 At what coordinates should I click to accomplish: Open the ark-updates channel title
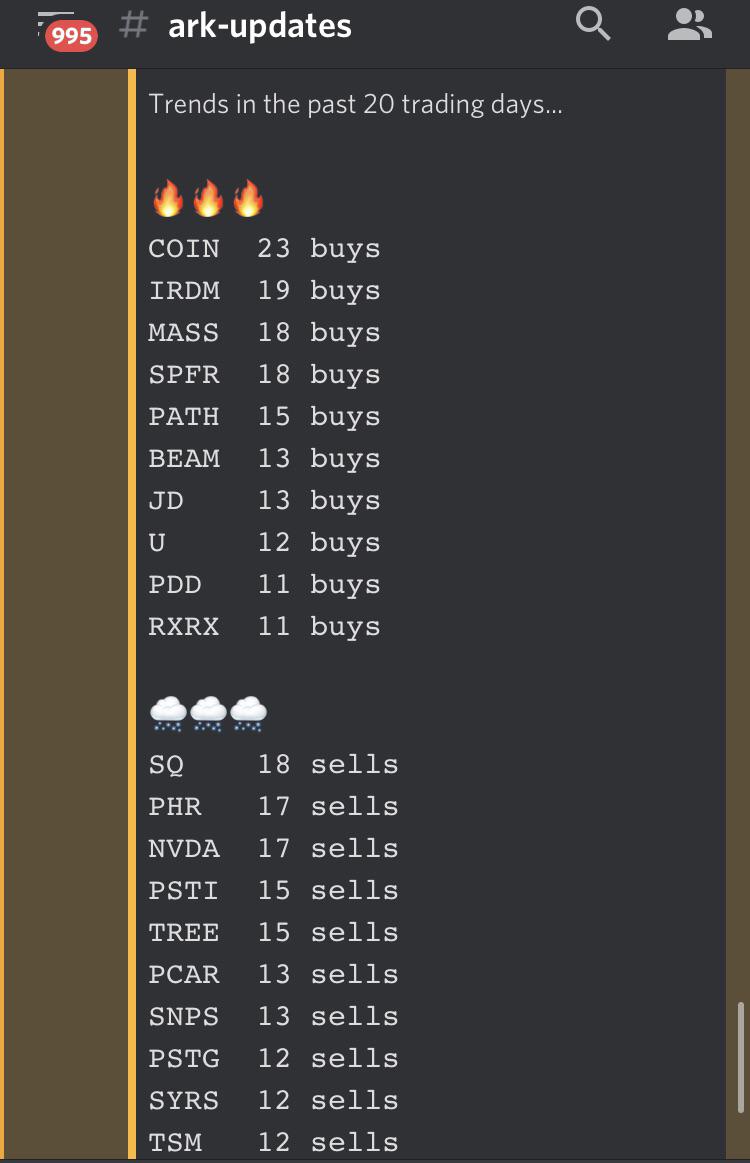(259, 26)
